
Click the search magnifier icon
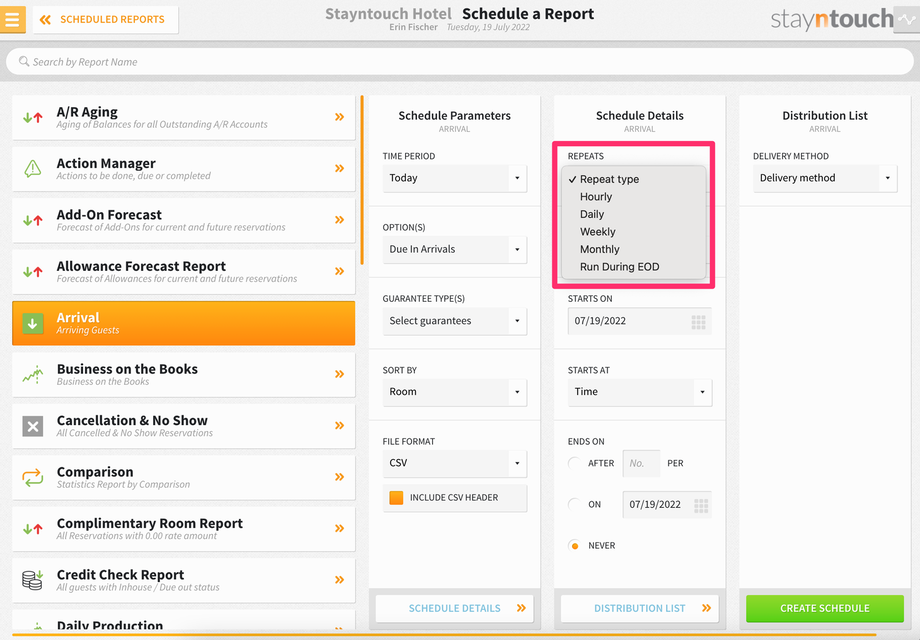tap(23, 62)
